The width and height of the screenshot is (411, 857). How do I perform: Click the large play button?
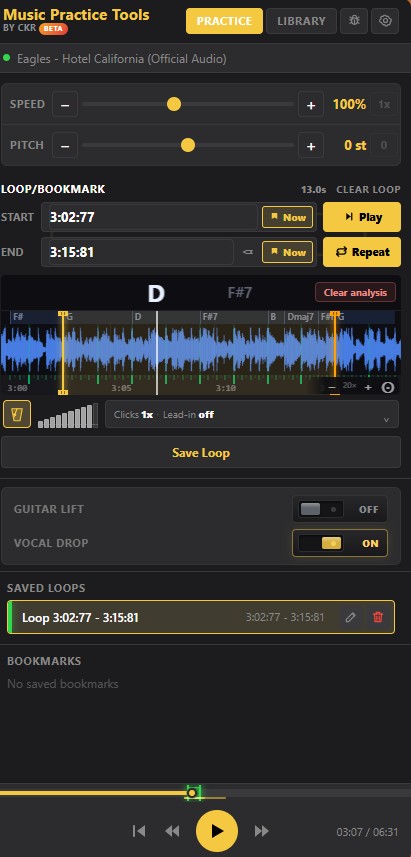click(217, 831)
